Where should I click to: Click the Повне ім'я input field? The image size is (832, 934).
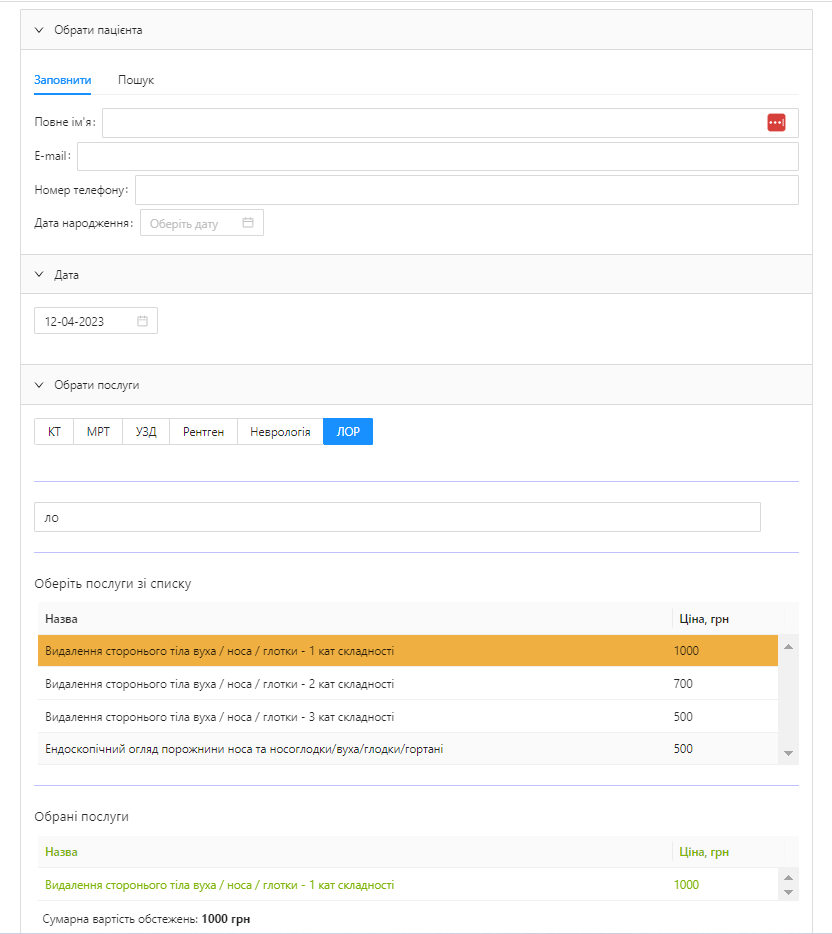430,122
